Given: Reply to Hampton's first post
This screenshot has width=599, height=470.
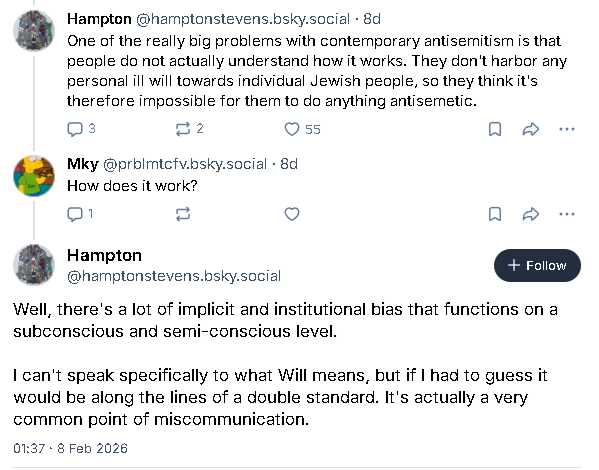Looking at the screenshot, I should point(81,129).
